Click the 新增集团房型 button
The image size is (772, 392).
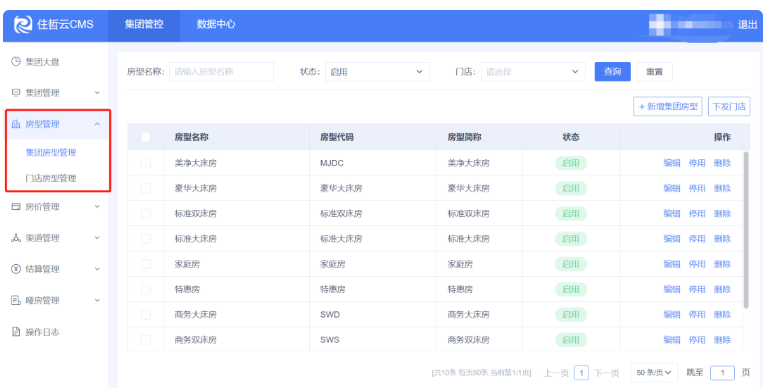(x=668, y=106)
